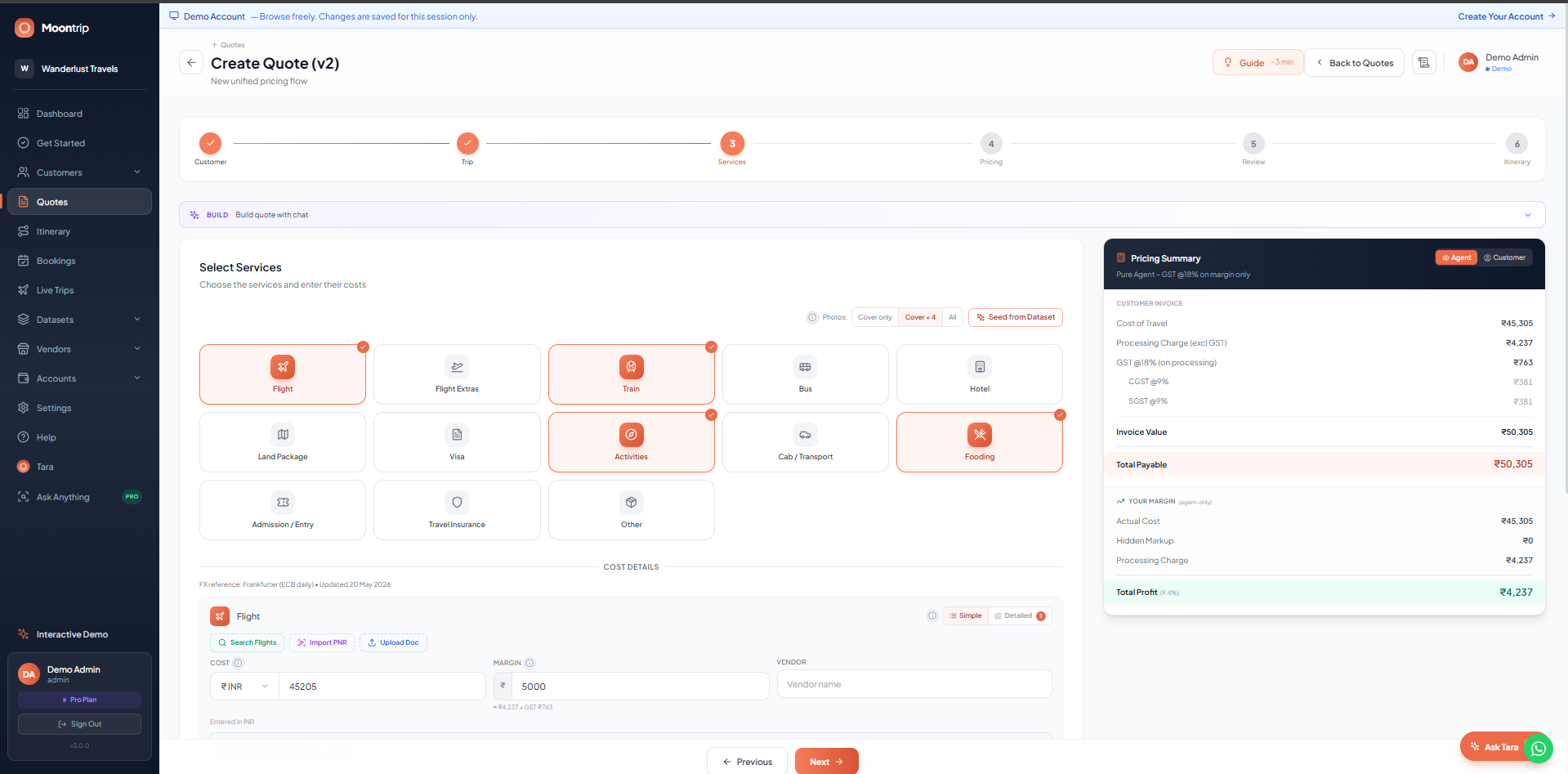Click the Create Your Account link
Image resolution: width=1568 pixels, height=774 pixels.
point(1506,16)
